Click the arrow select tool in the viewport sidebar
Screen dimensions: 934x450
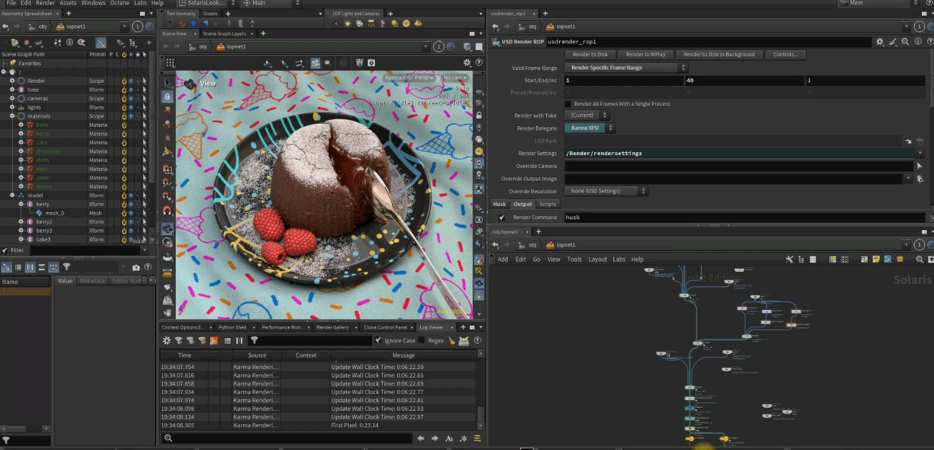tap(167, 83)
